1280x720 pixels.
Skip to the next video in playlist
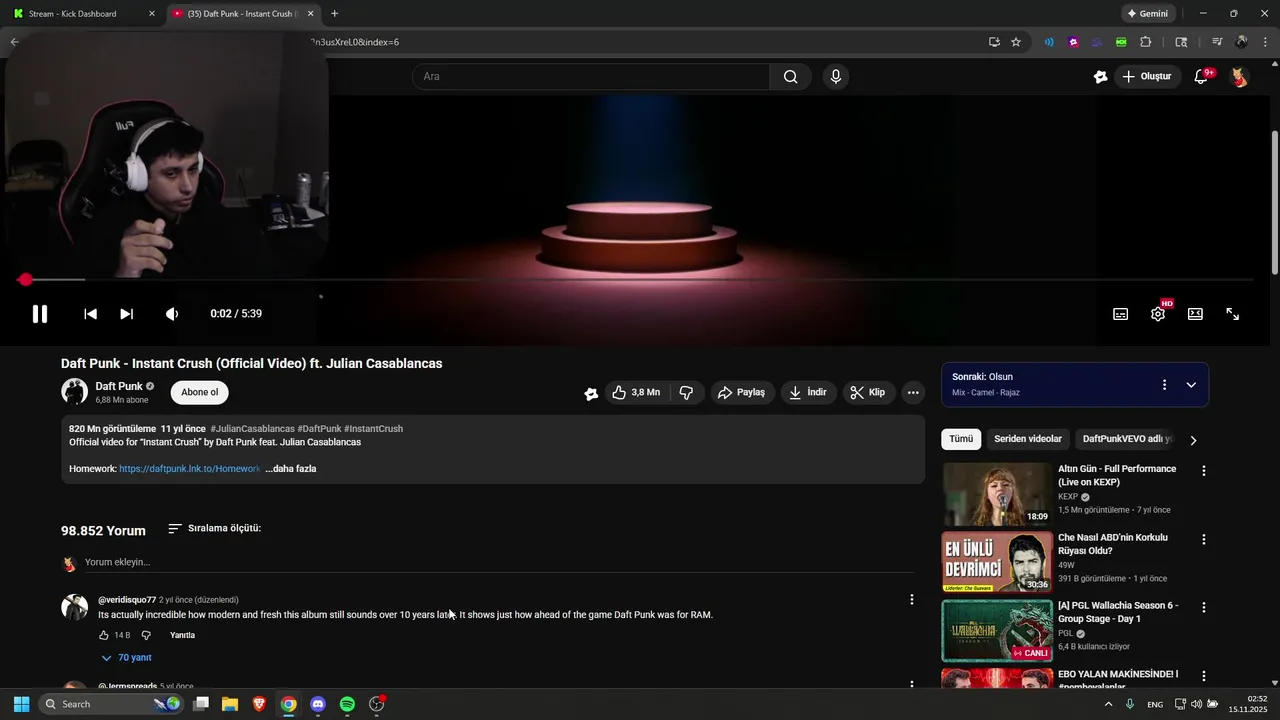126,314
